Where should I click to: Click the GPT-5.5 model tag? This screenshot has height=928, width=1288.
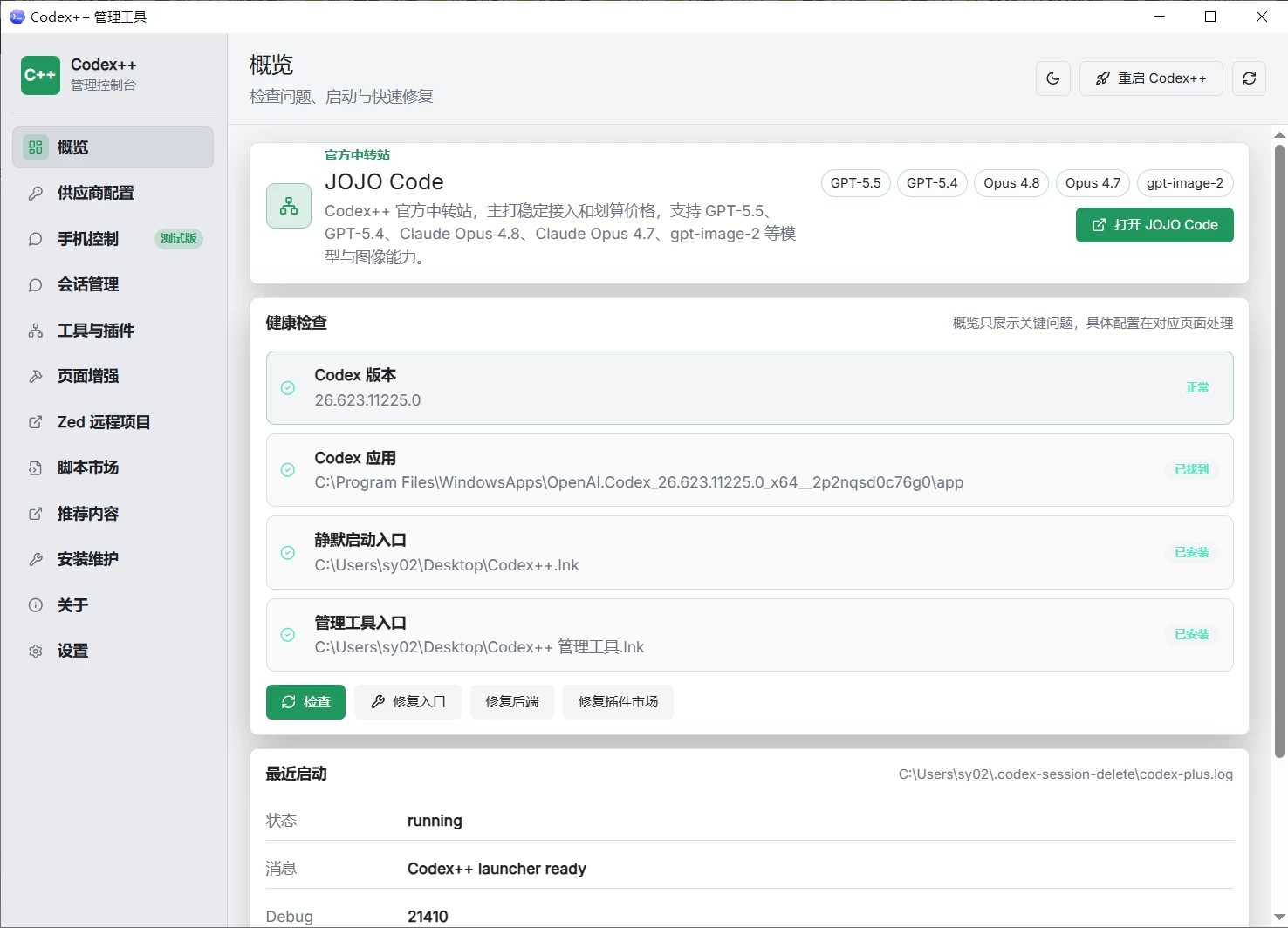point(856,183)
